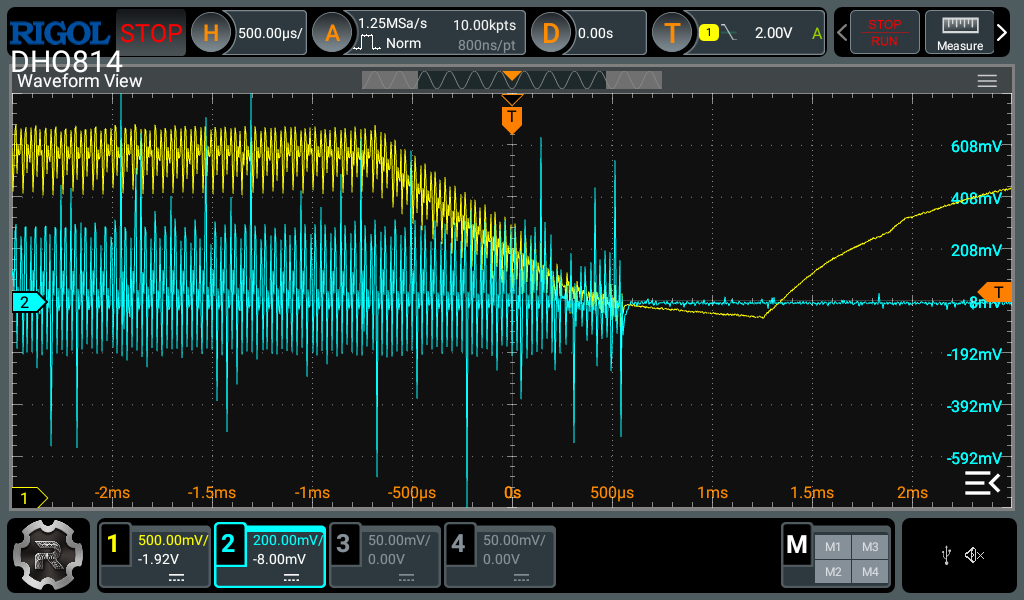Click the orange H horizontal timebase icon
The width and height of the screenshot is (1024, 600).
(x=210, y=33)
